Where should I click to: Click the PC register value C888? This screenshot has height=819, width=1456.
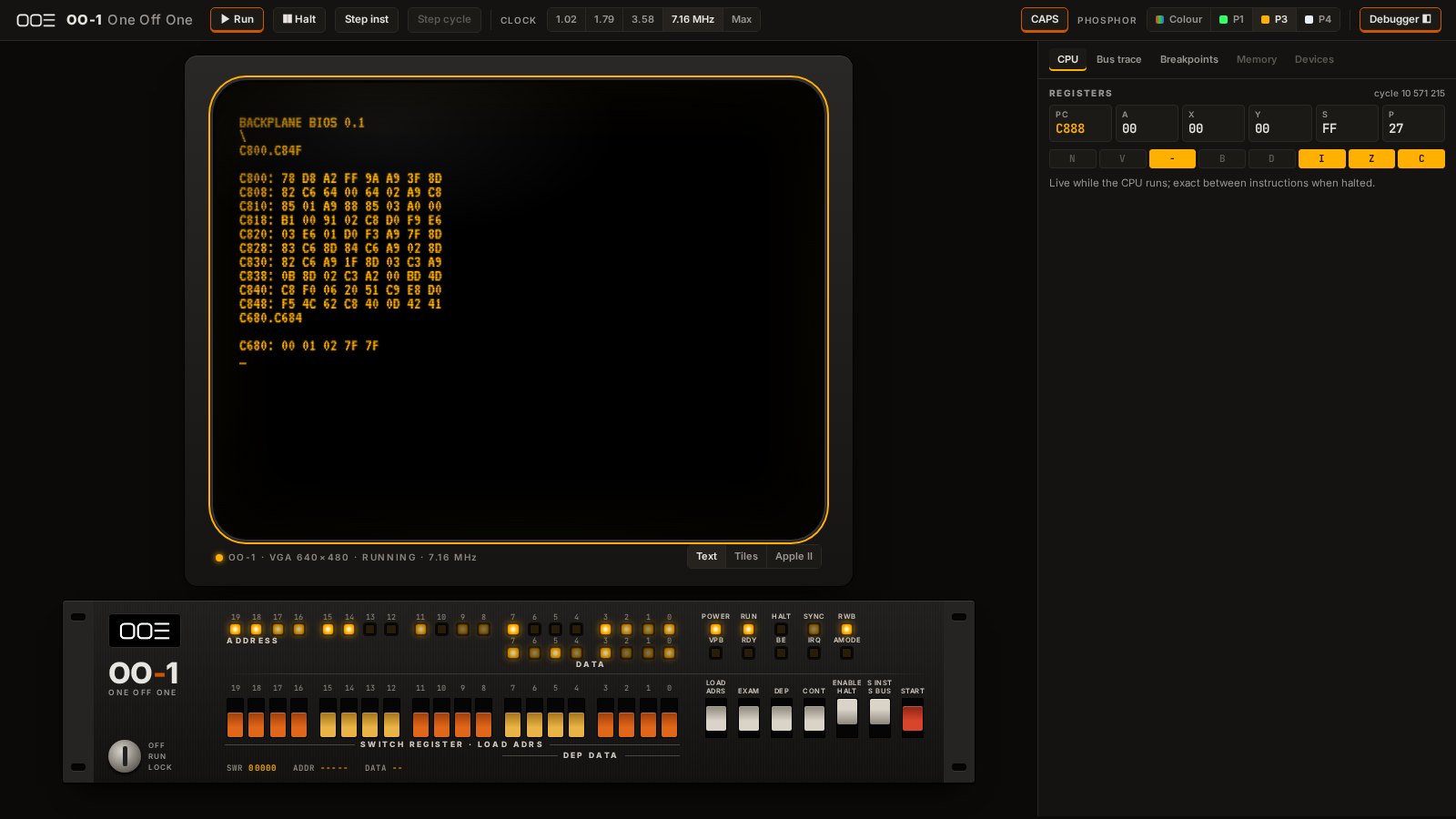[1070, 129]
